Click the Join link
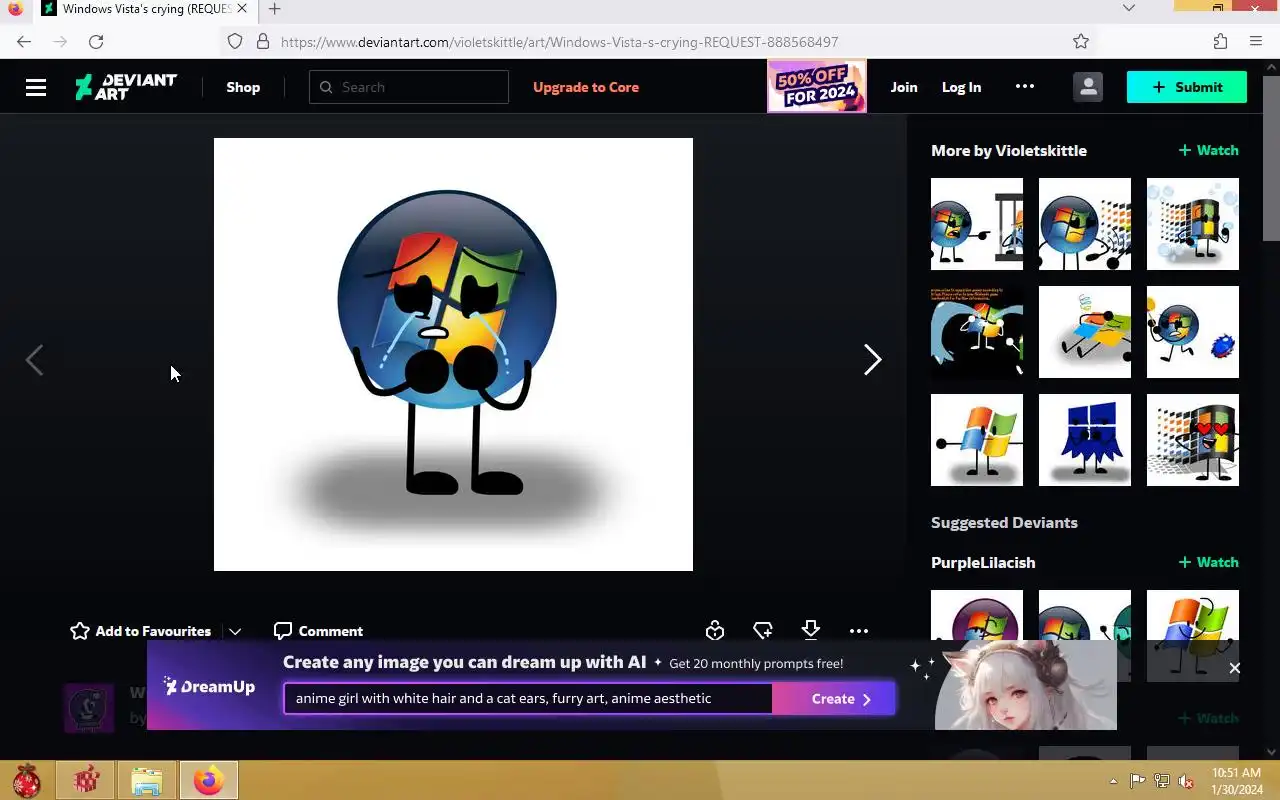Viewport: 1280px width, 800px height. pyautogui.click(x=904, y=87)
